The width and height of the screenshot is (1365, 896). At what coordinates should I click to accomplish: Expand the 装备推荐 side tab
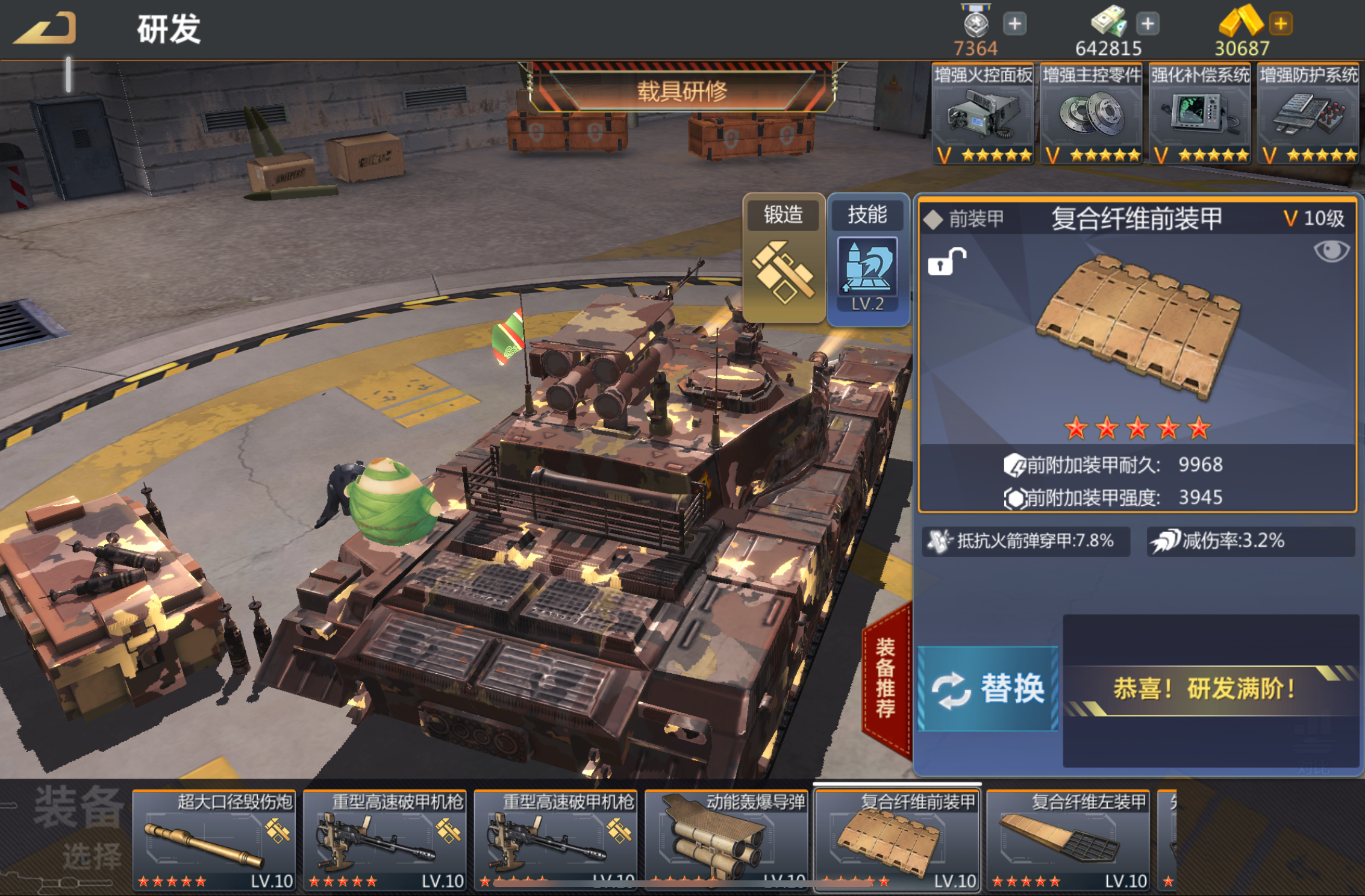coord(886,677)
